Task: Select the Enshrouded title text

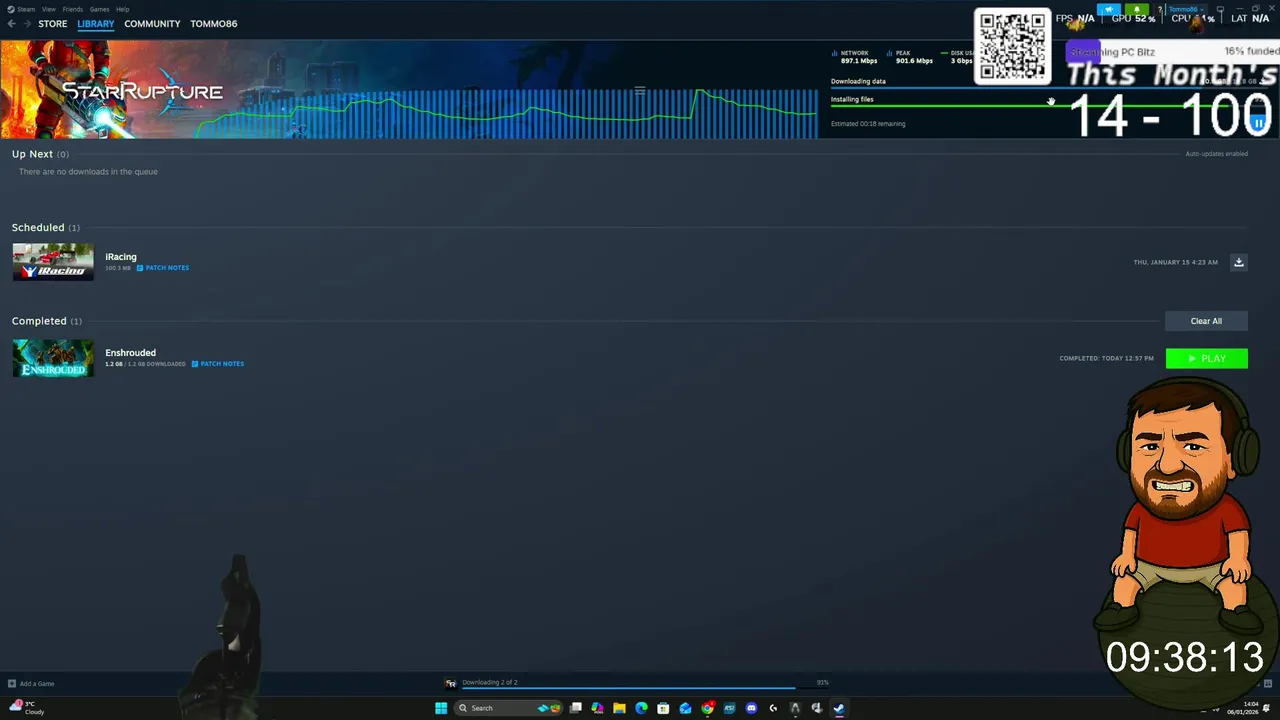Action: pyautogui.click(x=130, y=353)
